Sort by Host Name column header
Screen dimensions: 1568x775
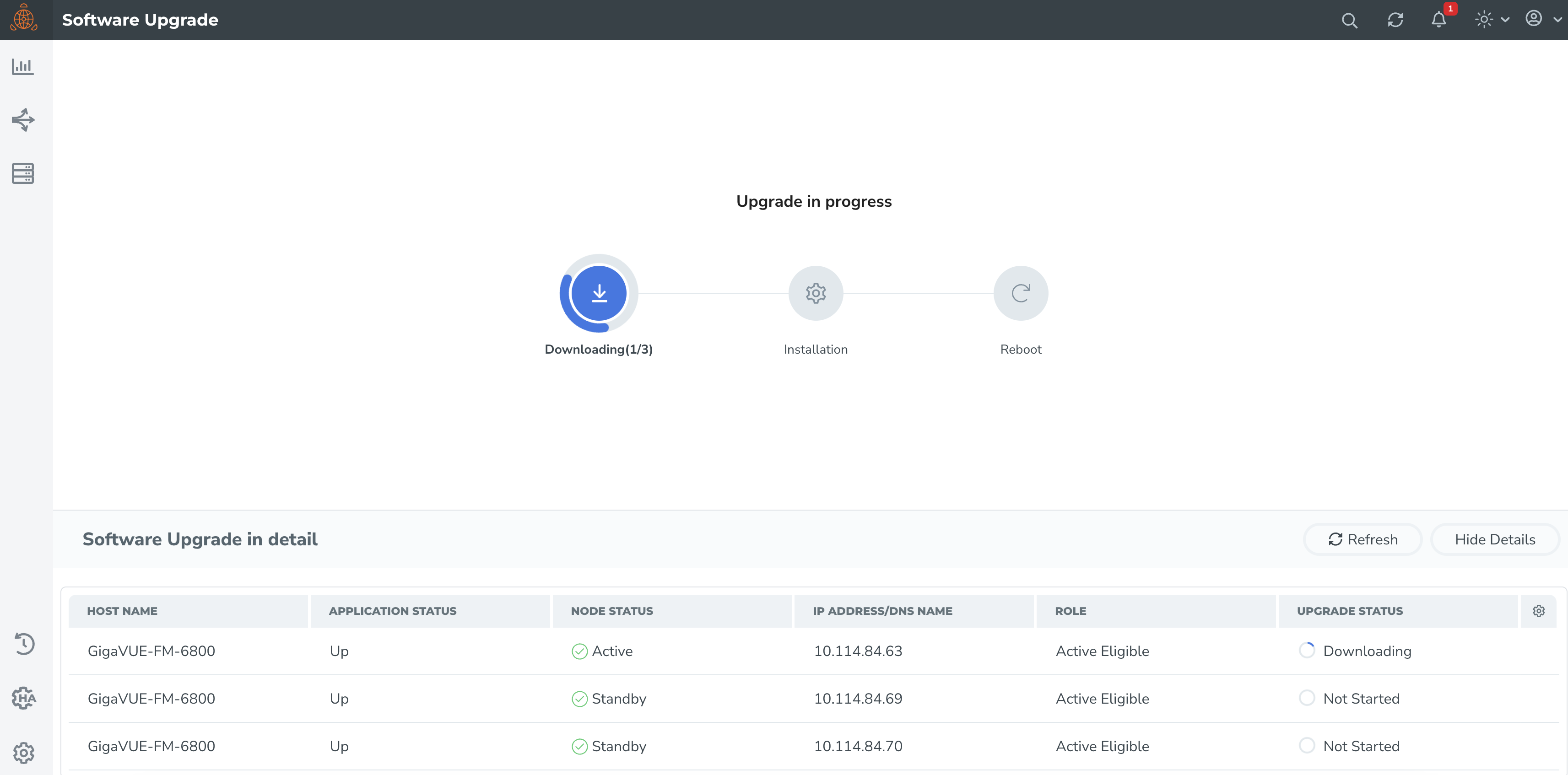[122, 611]
